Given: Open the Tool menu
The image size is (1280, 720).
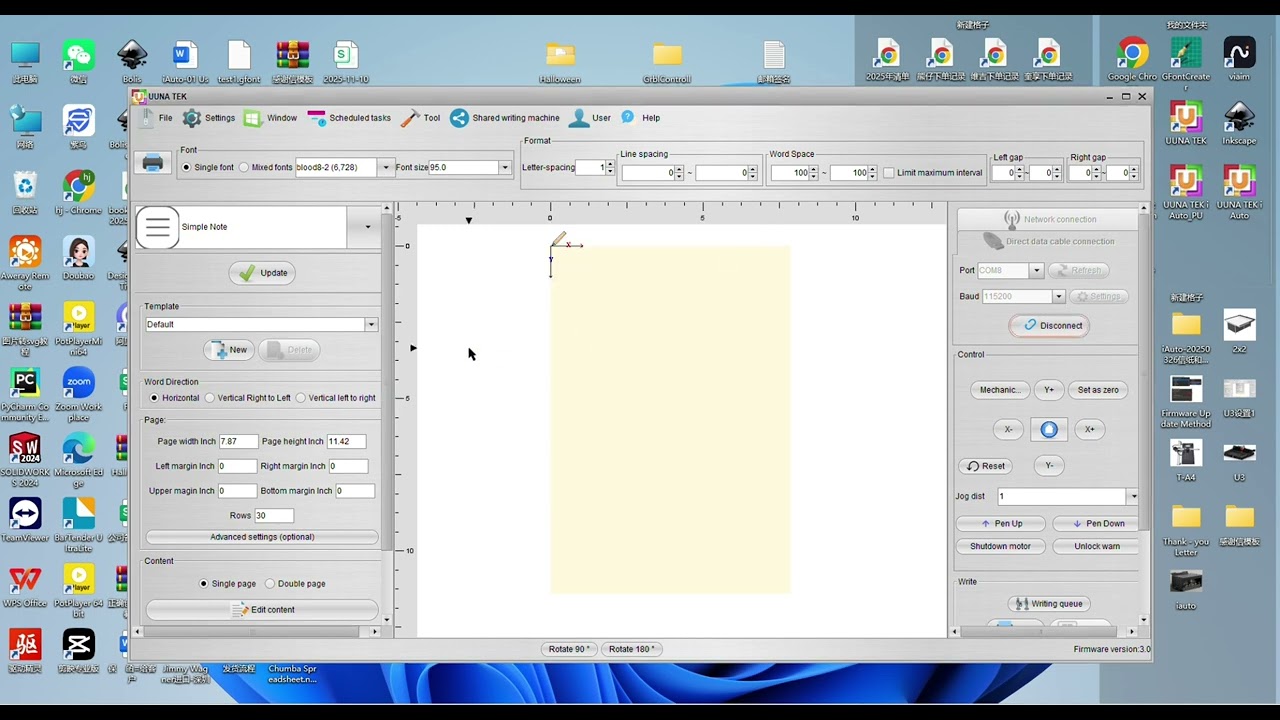Looking at the screenshot, I should click(420, 118).
